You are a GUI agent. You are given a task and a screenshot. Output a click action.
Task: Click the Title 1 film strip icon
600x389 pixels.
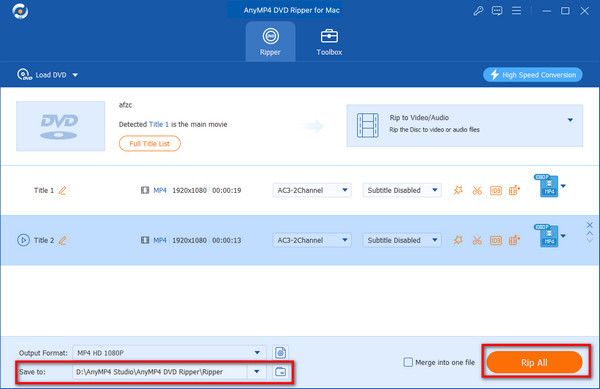point(145,190)
